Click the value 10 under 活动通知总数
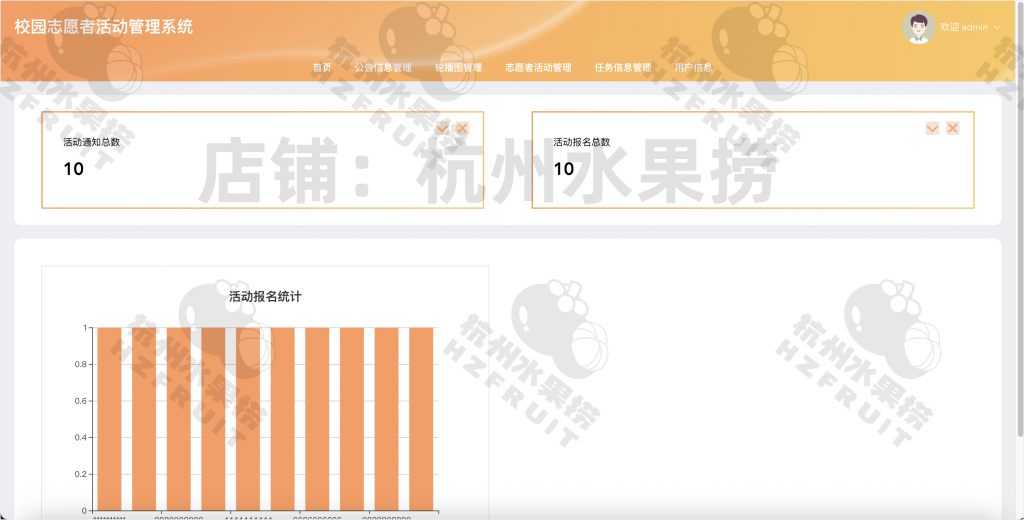The width and height of the screenshot is (1024, 520). [x=73, y=169]
